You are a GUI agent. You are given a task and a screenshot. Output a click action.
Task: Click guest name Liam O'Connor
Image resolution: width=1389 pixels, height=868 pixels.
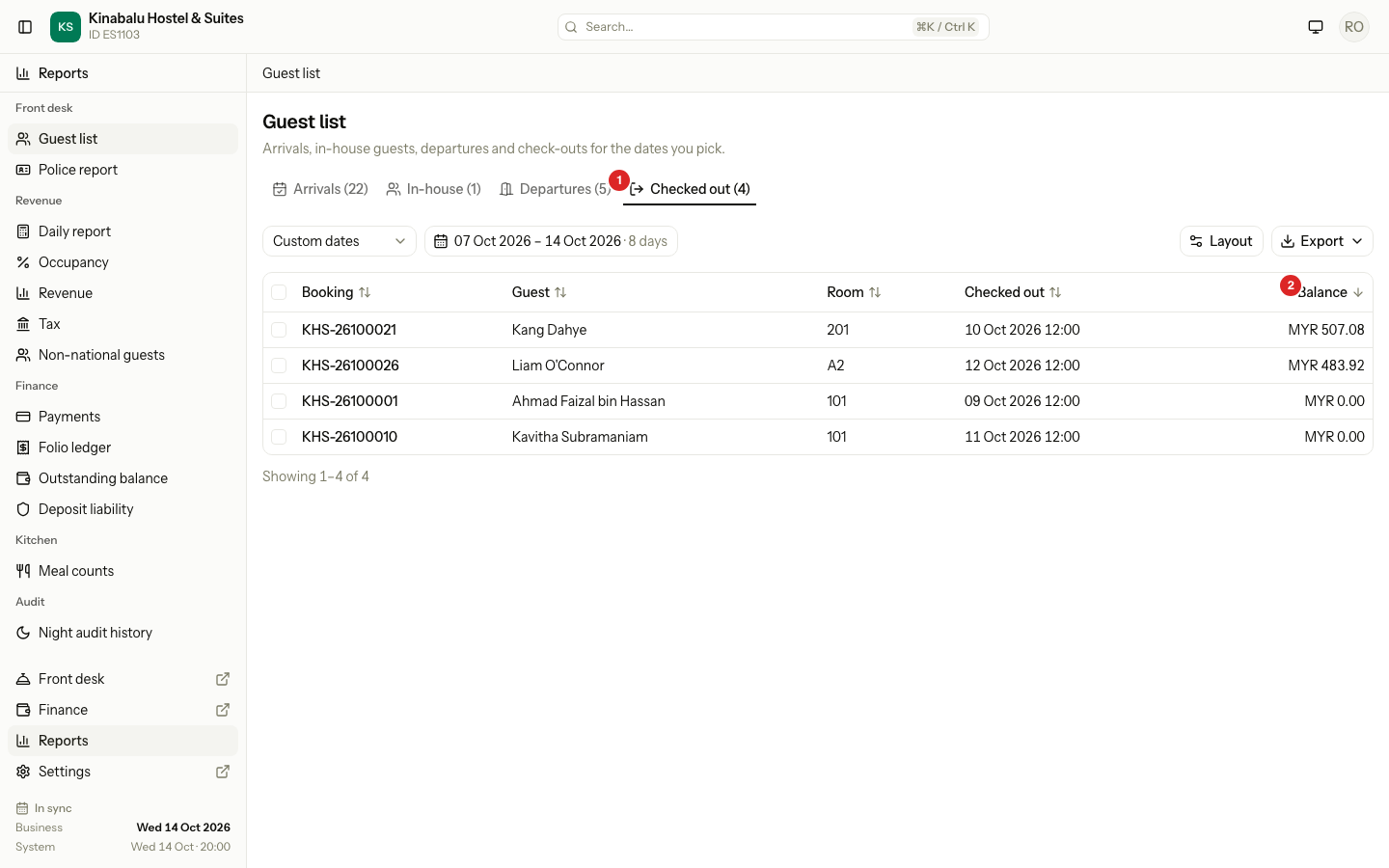pyautogui.click(x=558, y=366)
